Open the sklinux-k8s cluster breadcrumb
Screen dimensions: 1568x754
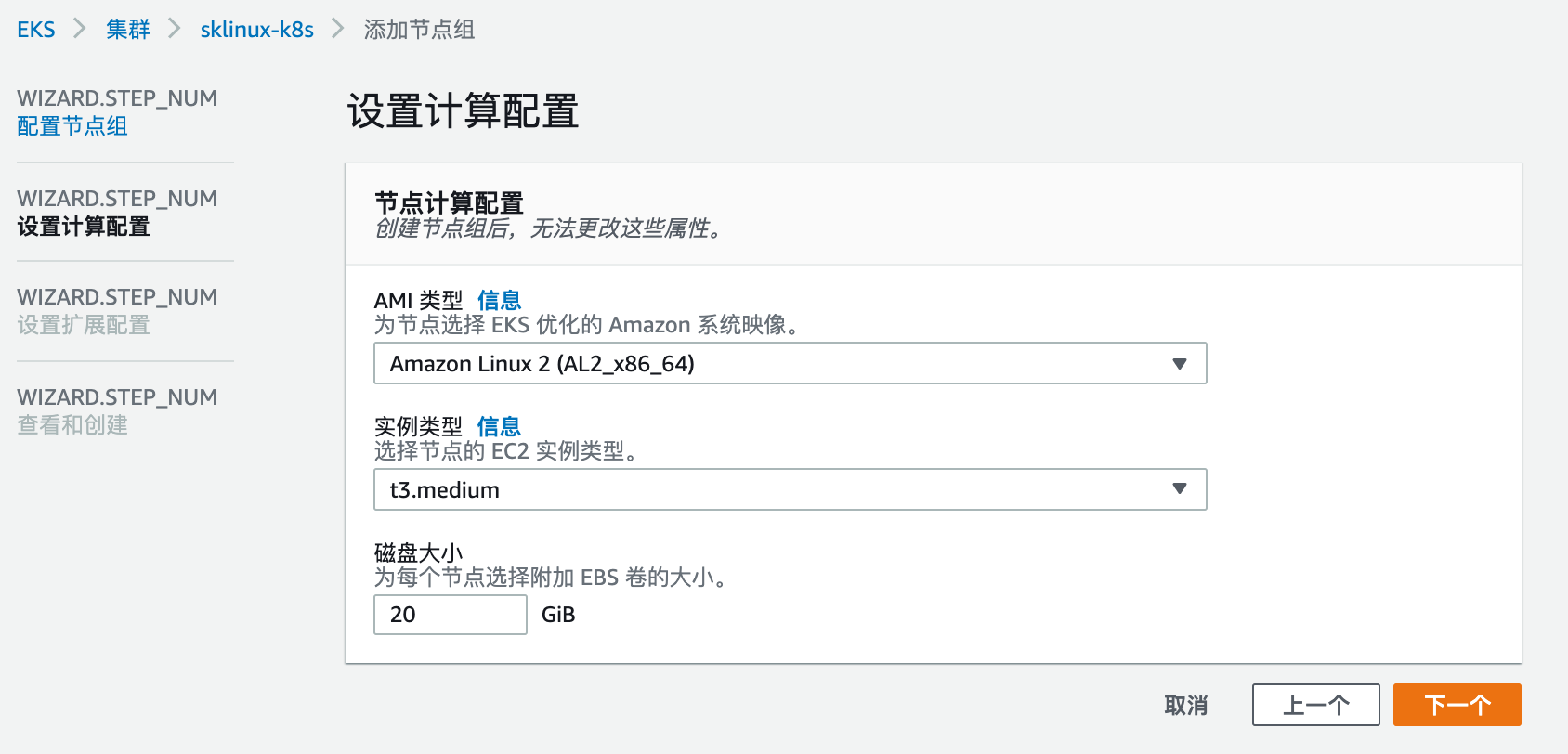tap(256, 30)
